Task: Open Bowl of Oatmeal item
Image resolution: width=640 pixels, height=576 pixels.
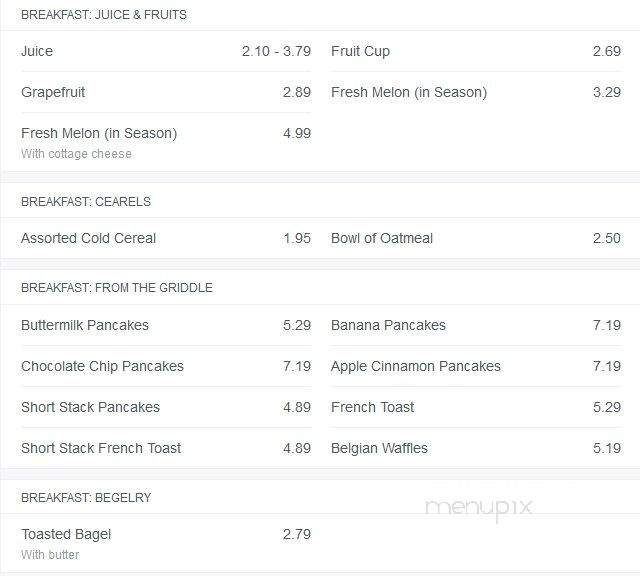Action: pyautogui.click(x=476, y=238)
